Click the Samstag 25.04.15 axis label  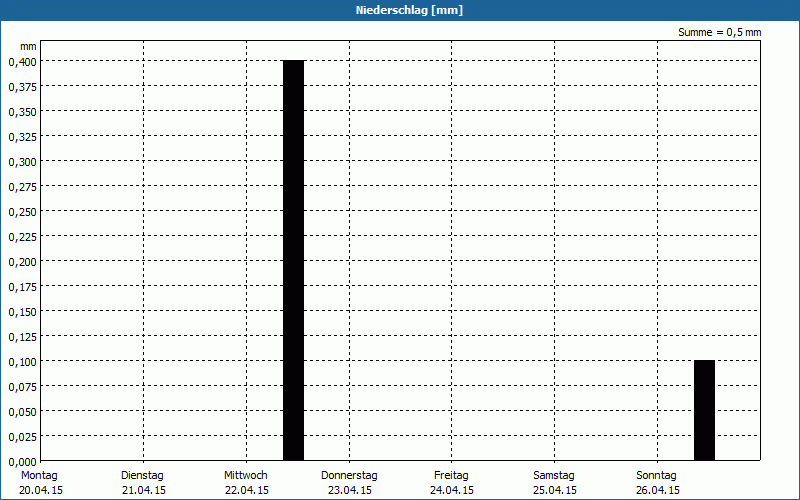[x=555, y=483]
